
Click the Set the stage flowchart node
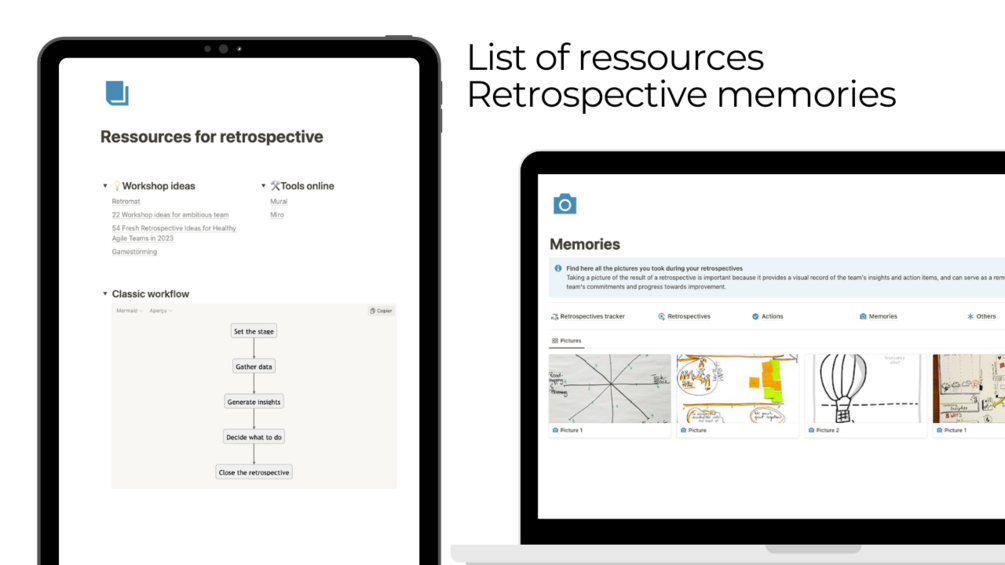pos(254,331)
